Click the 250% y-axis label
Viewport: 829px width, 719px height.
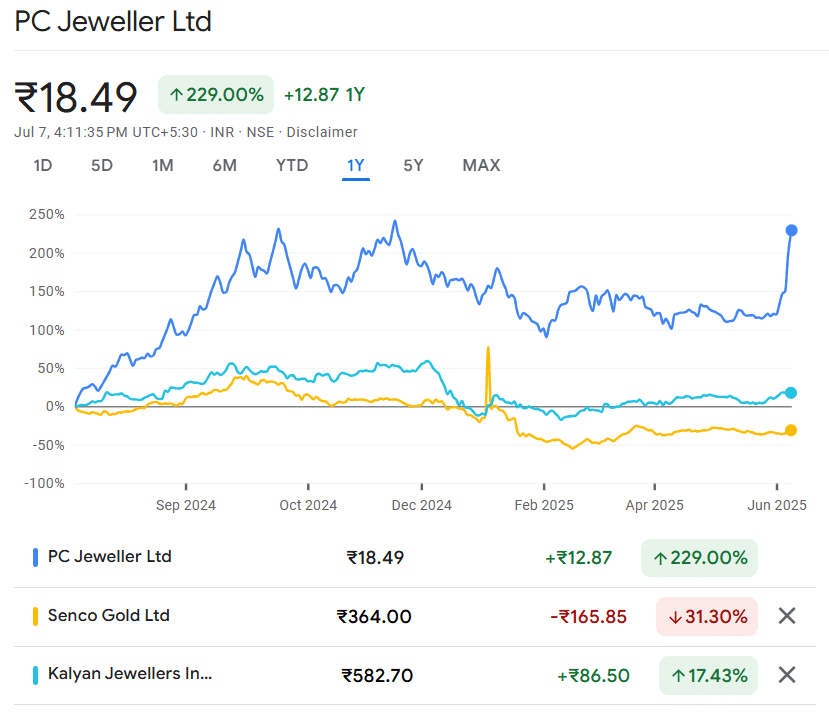click(47, 215)
